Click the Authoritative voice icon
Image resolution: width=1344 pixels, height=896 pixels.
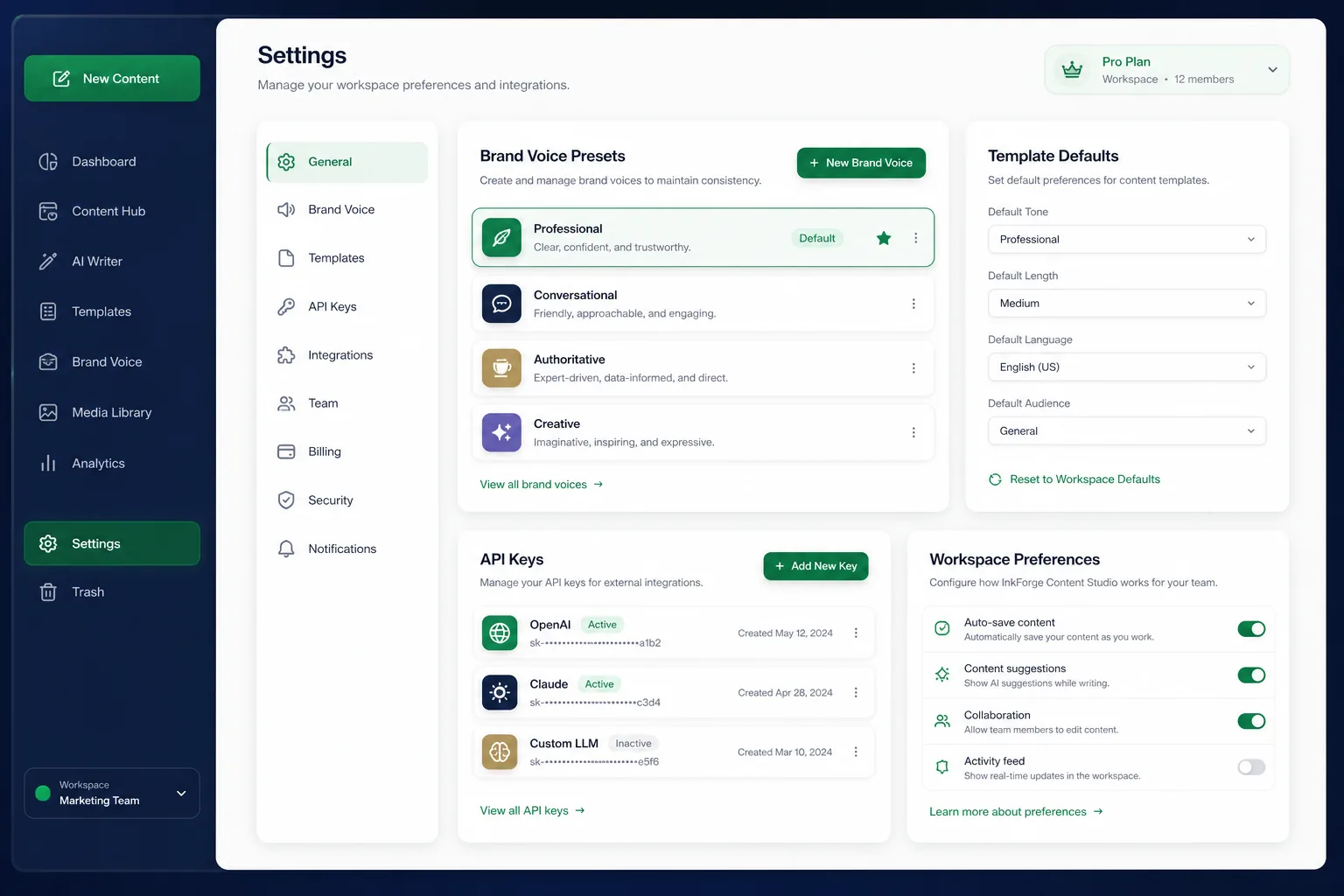(x=501, y=367)
